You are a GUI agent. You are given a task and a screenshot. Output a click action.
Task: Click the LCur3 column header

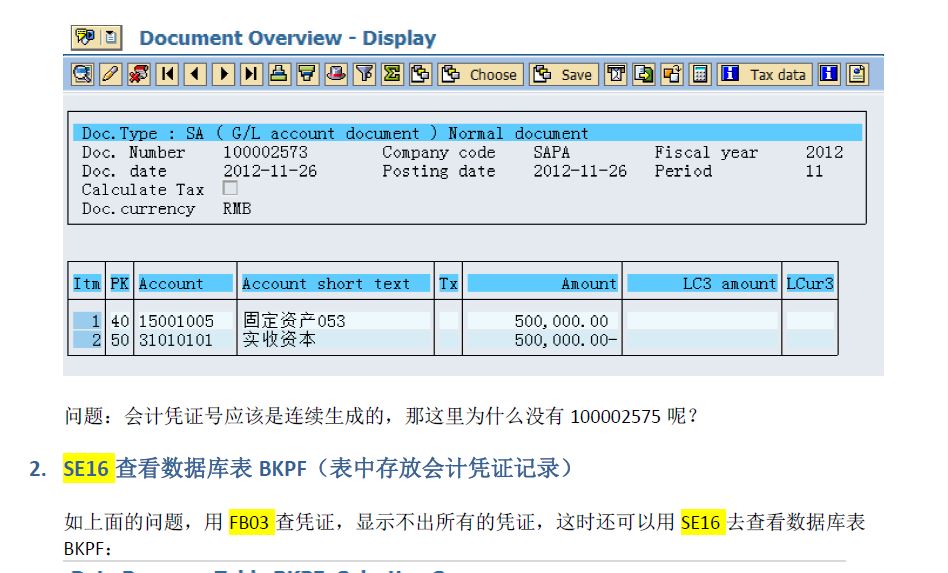pyautogui.click(x=810, y=283)
